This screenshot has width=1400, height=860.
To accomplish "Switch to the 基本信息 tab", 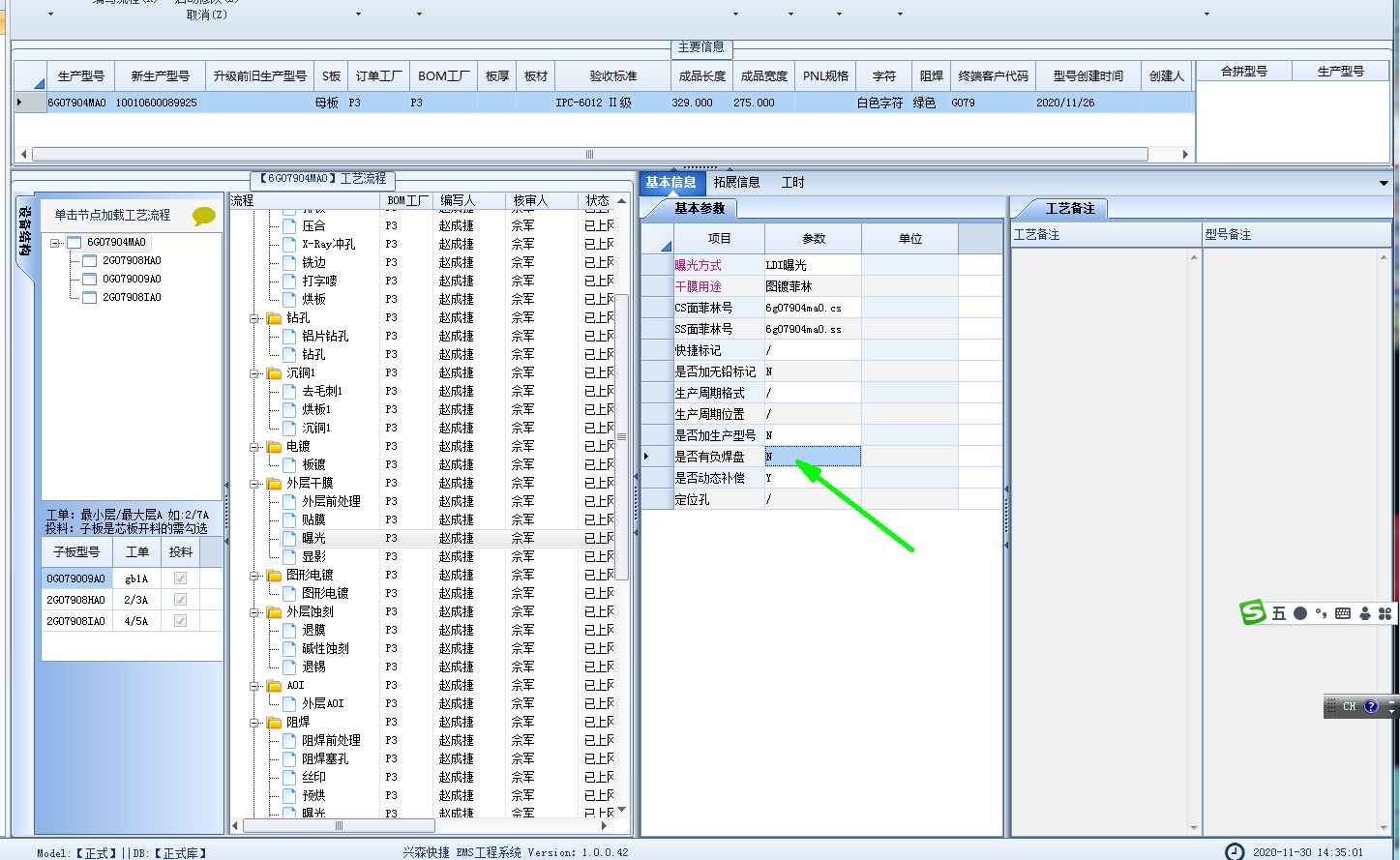I will pos(670,182).
